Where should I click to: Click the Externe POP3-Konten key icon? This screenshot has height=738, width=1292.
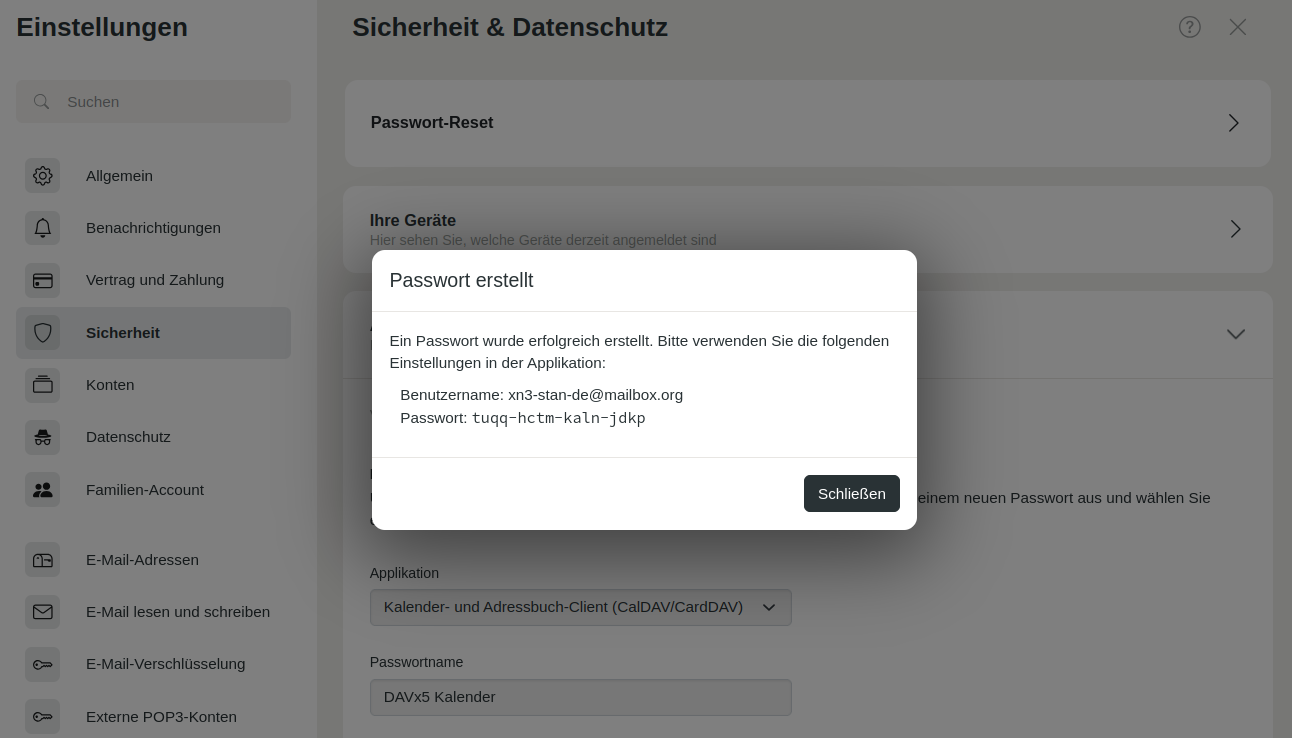tap(43, 717)
